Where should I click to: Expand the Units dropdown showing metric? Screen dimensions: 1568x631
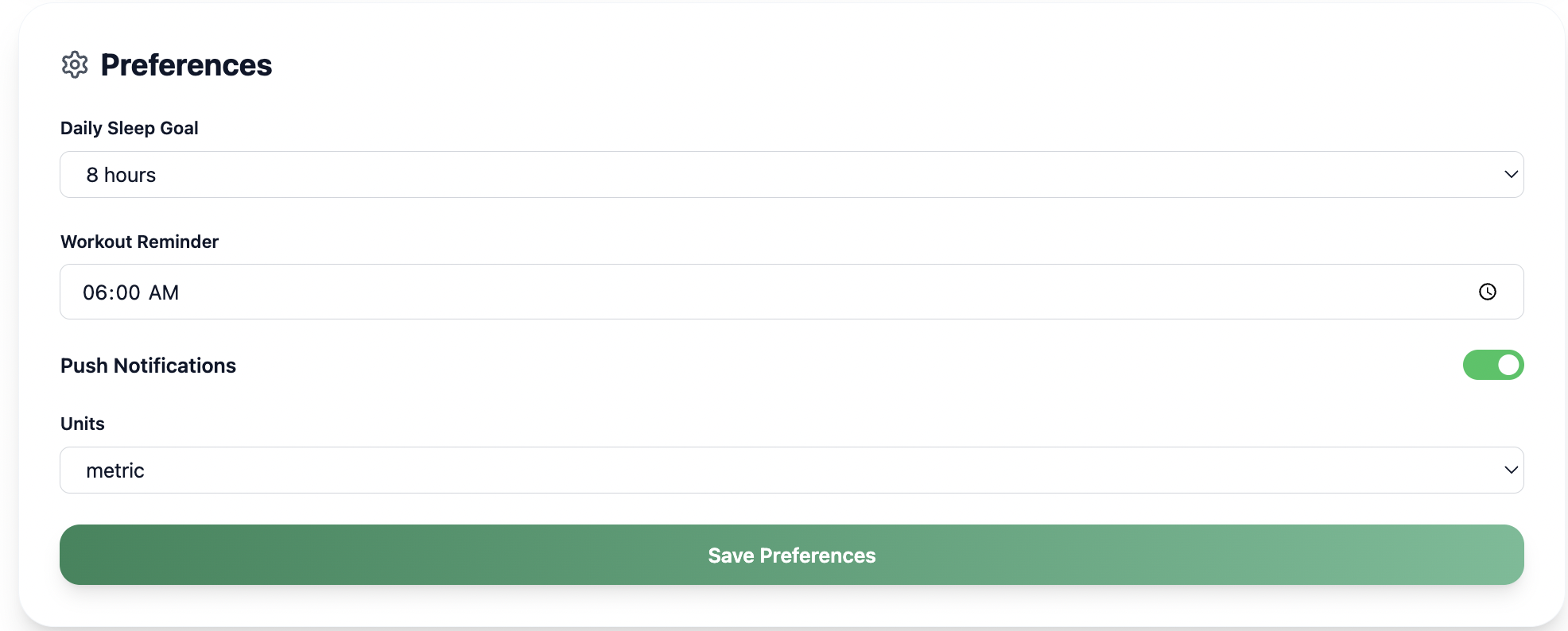(791, 470)
